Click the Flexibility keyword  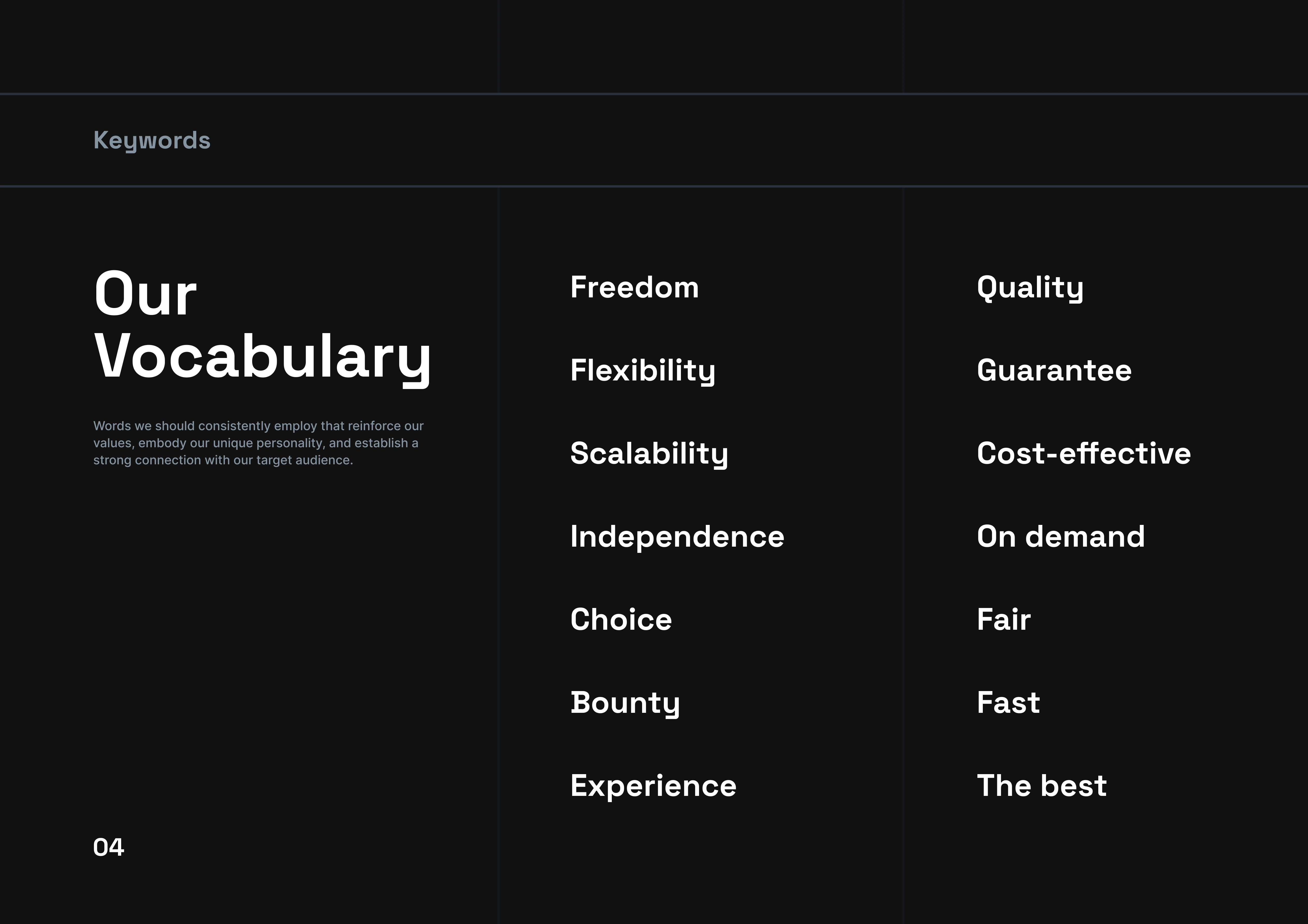point(643,371)
